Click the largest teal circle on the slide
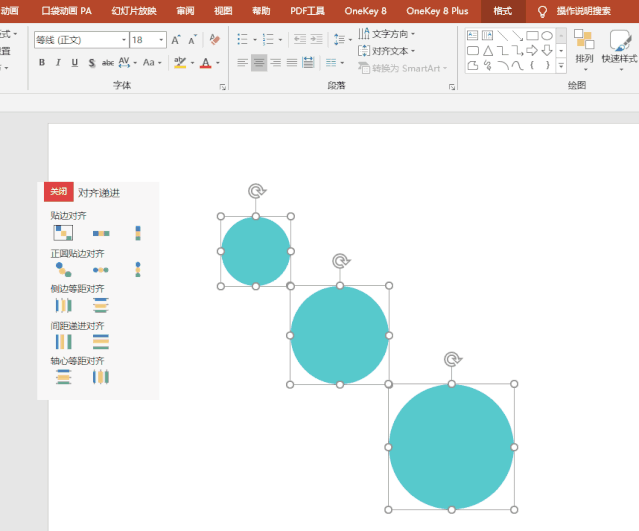This screenshot has height=531, width=639. [x=451, y=446]
